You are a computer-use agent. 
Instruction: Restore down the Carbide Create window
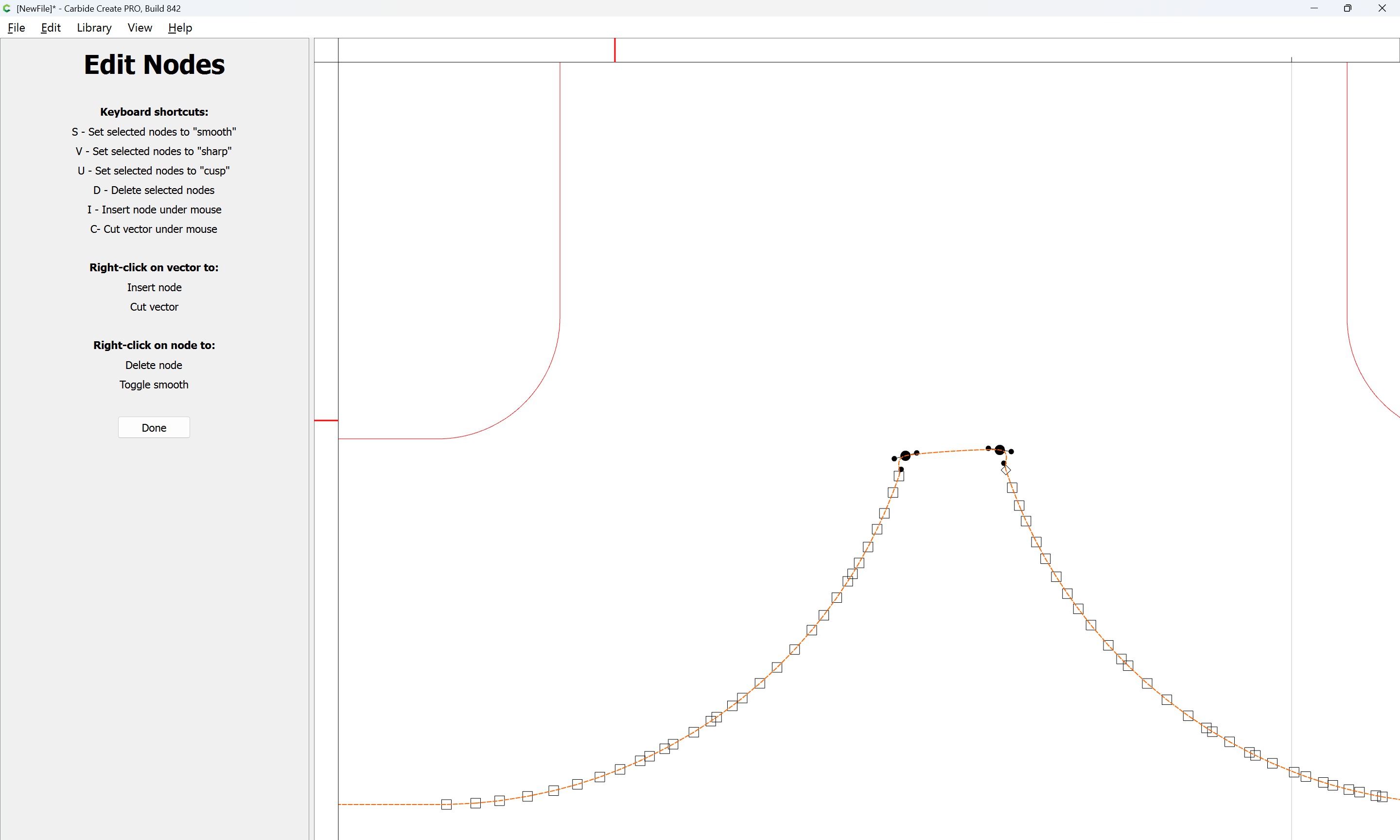[x=1347, y=8]
